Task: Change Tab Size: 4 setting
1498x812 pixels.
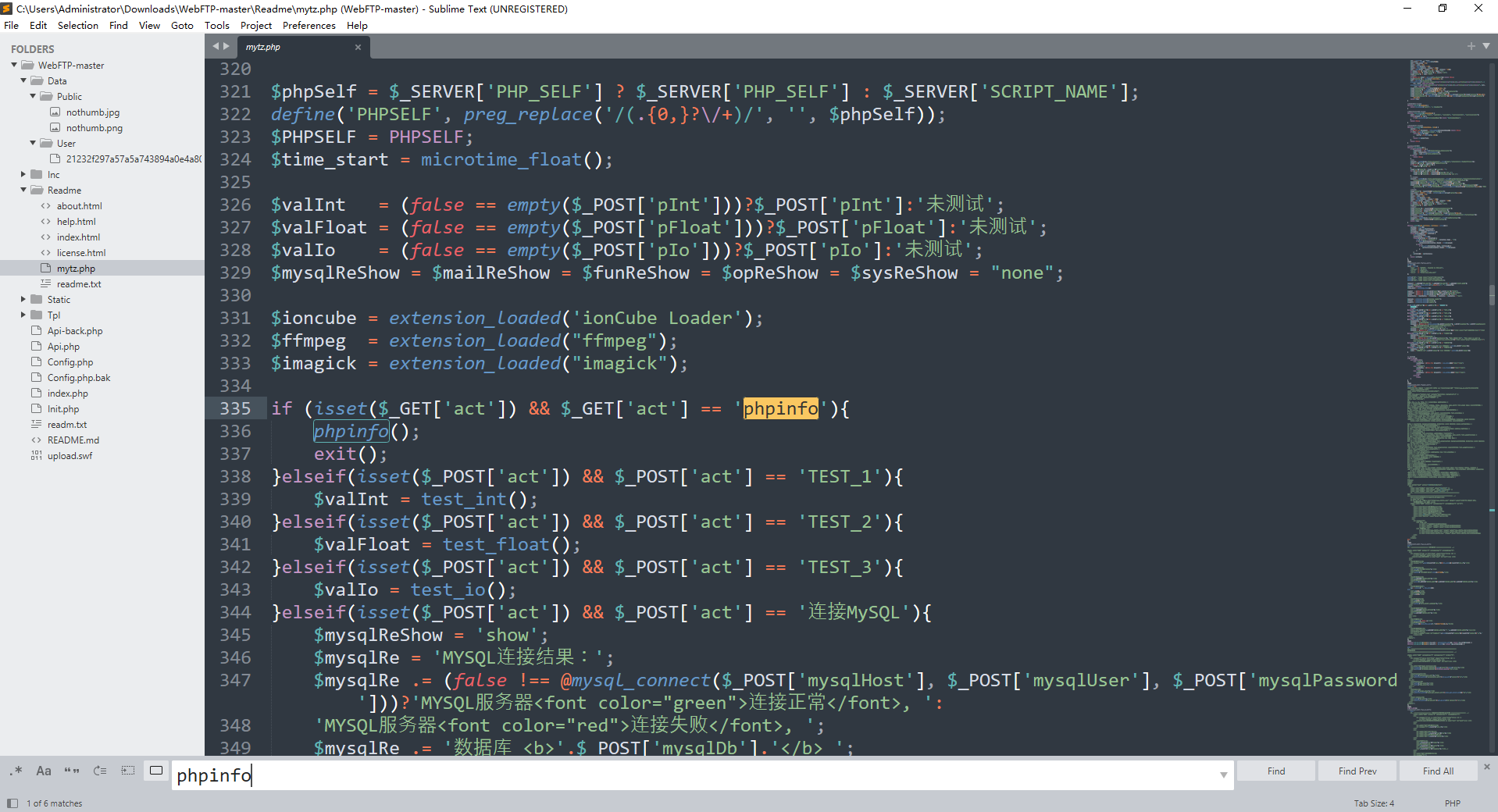Action: [x=1373, y=803]
